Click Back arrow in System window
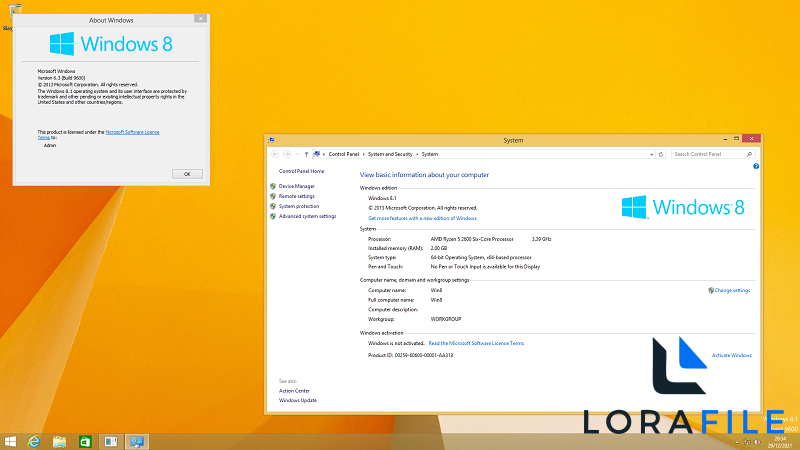Screen dimensions: 800x450 coord(275,154)
